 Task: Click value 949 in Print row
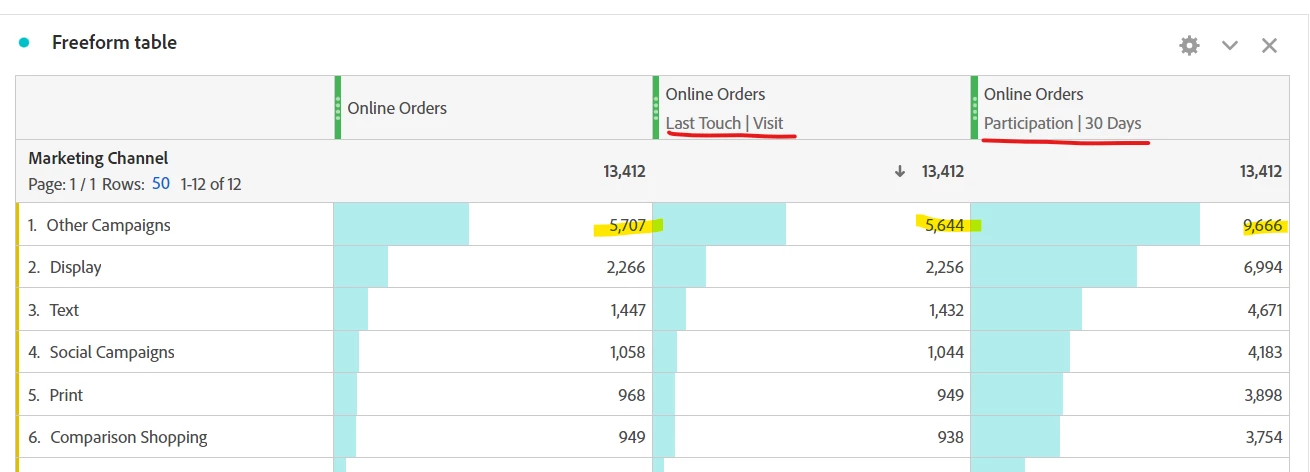click(x=950, y=395)
